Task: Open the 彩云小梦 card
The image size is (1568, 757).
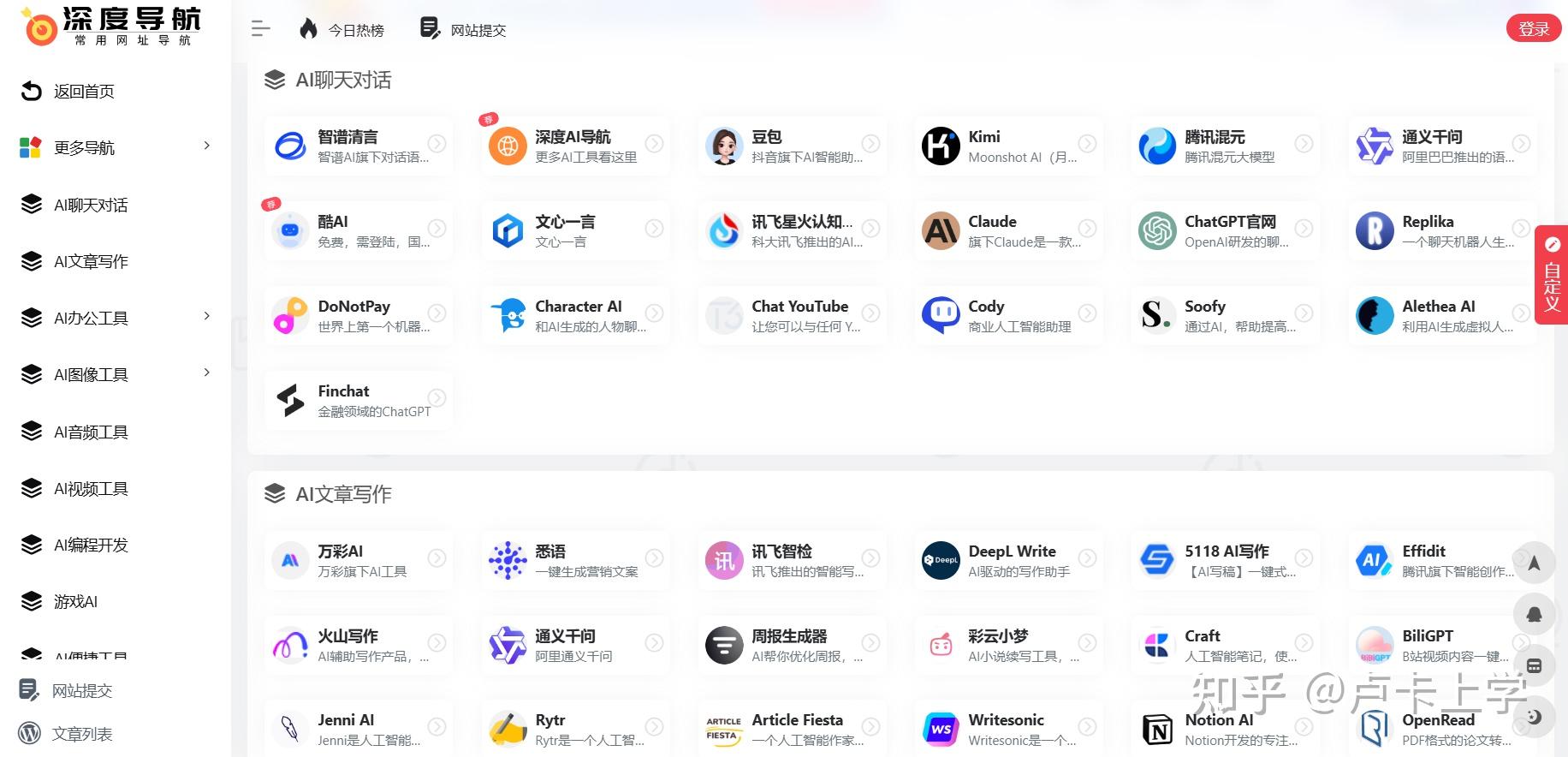Action: (1008, 646)
